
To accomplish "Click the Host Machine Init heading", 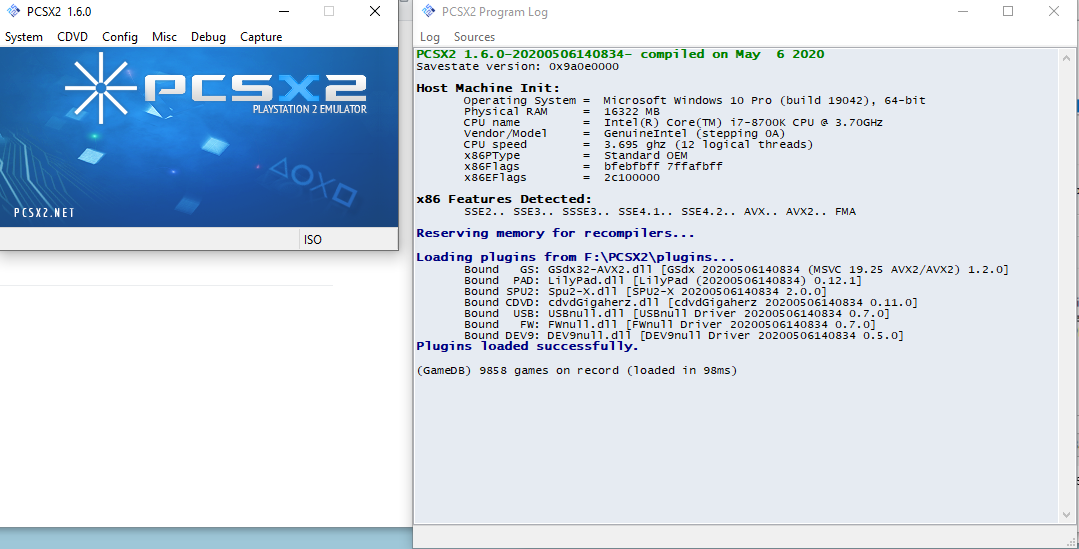I will 488,88.
